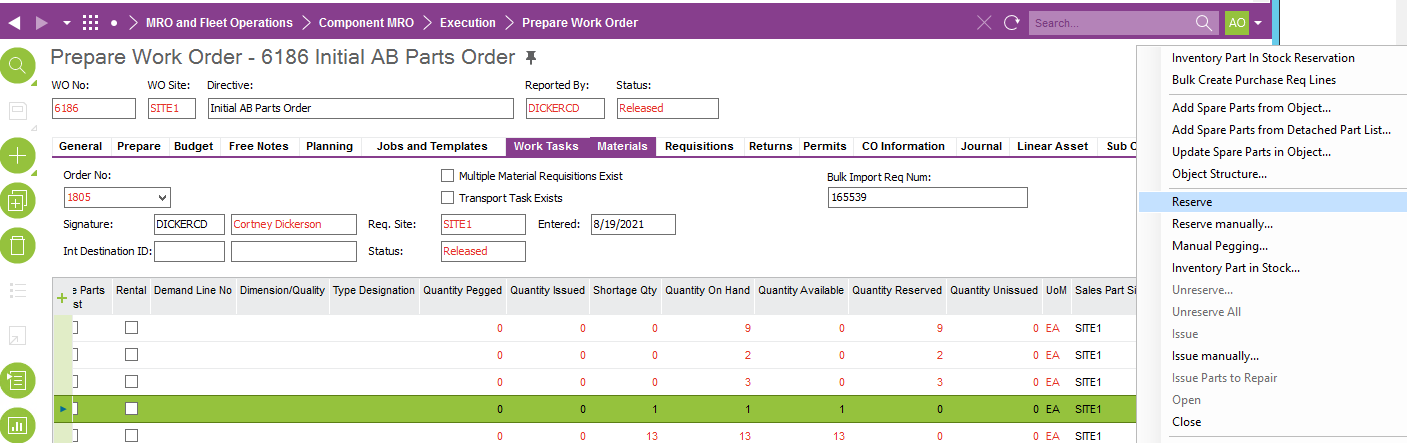Select Bulk Create Purchase Req Lines
1407x443 pixels.
pyautogui.click(x=1254, y=80)
